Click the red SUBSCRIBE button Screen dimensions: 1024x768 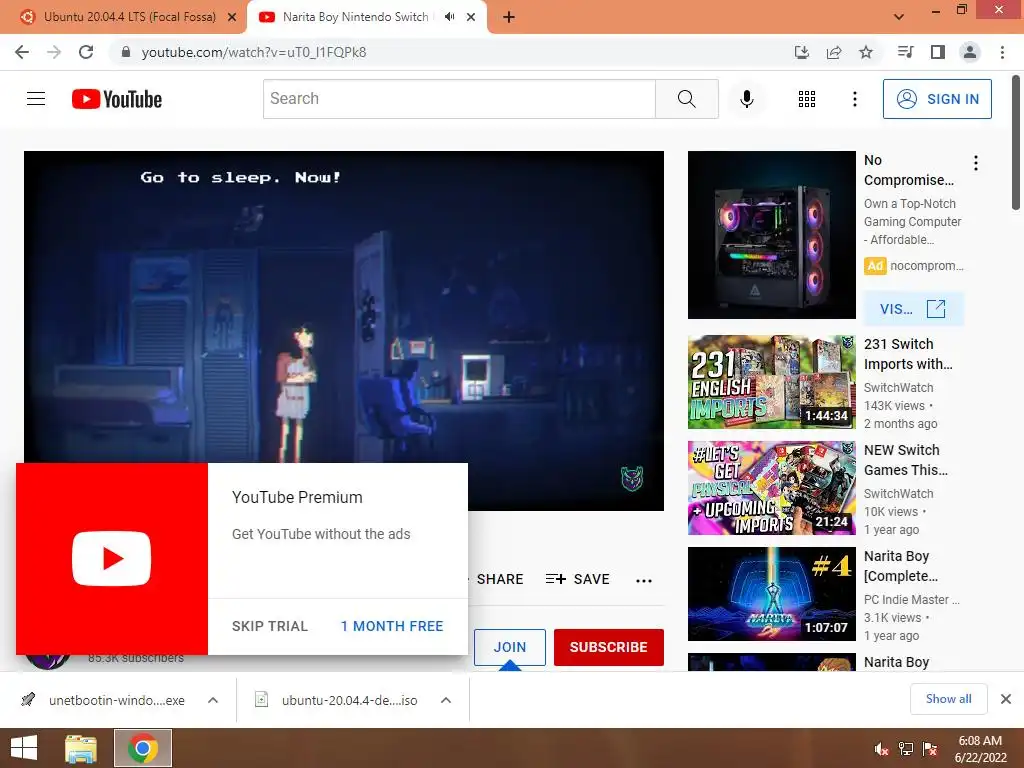[x=609, y=647]
